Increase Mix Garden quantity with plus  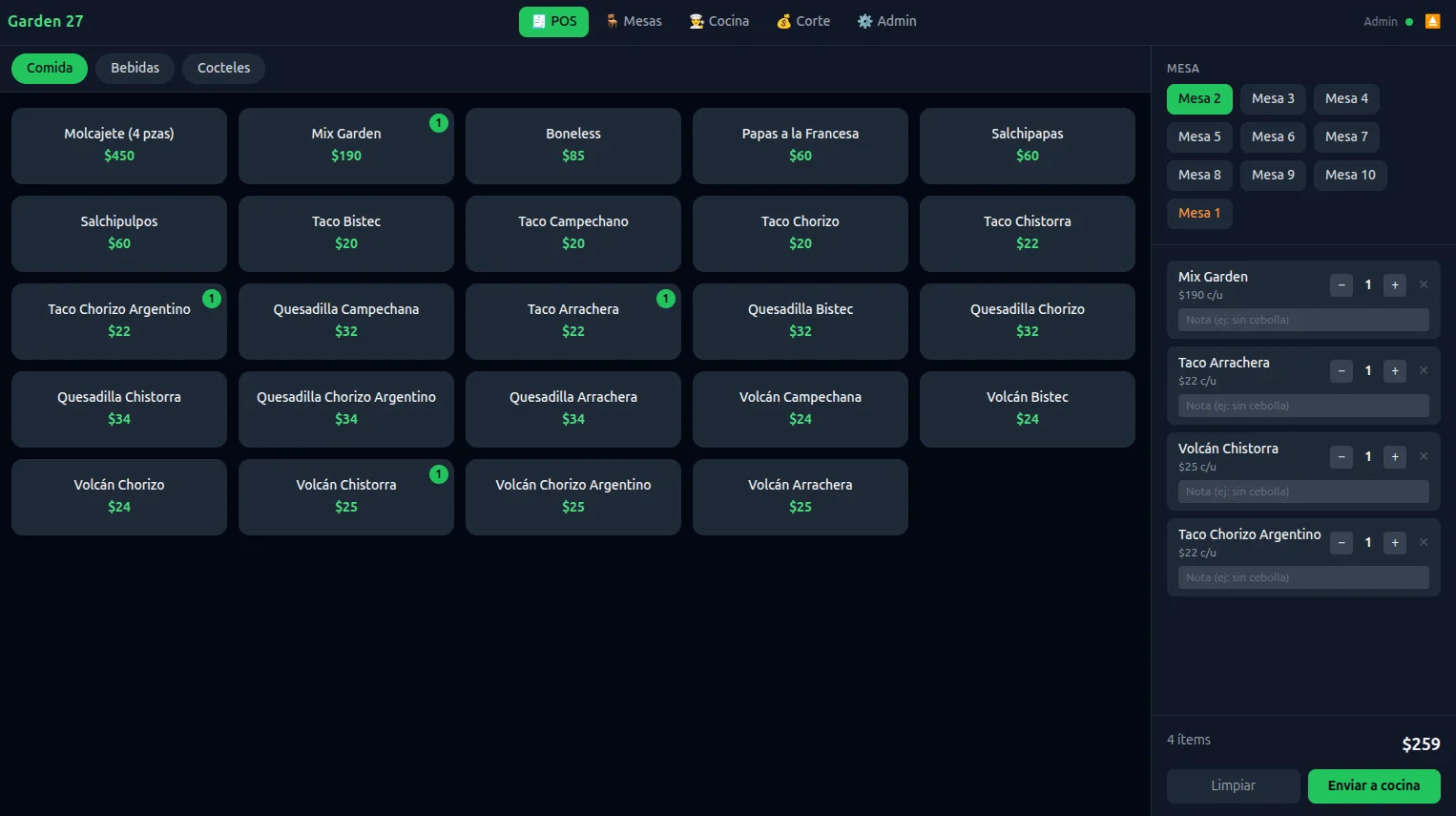1395,284
